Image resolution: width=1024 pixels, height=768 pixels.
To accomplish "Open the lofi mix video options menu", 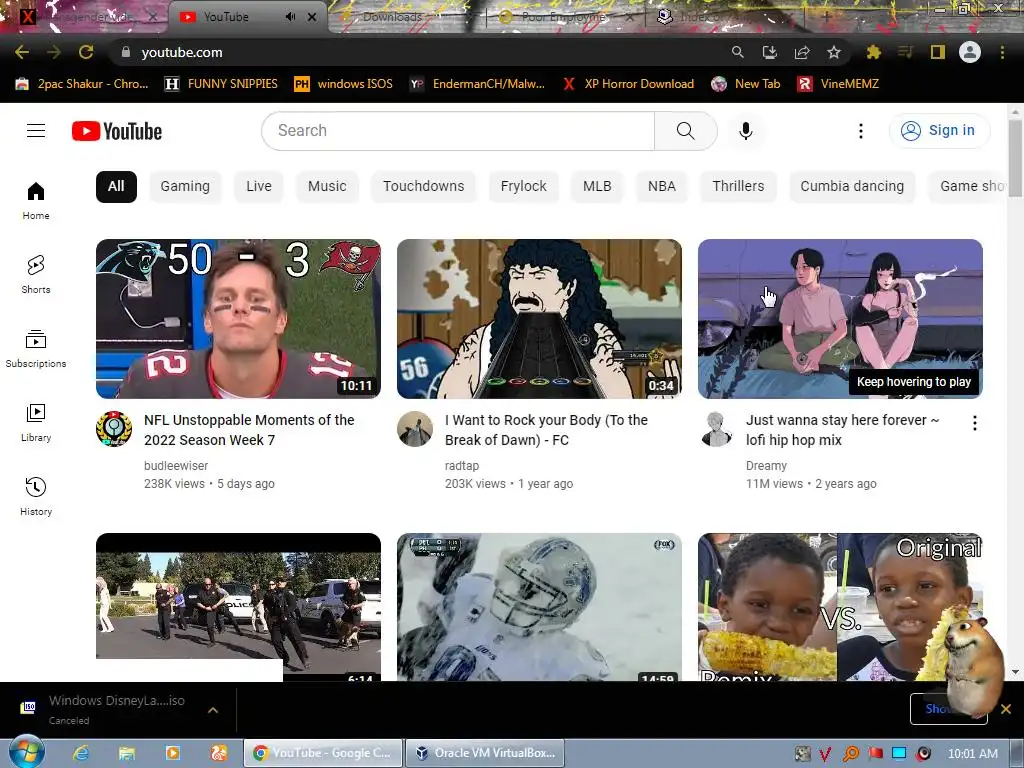I will click(x=974, y=423).
